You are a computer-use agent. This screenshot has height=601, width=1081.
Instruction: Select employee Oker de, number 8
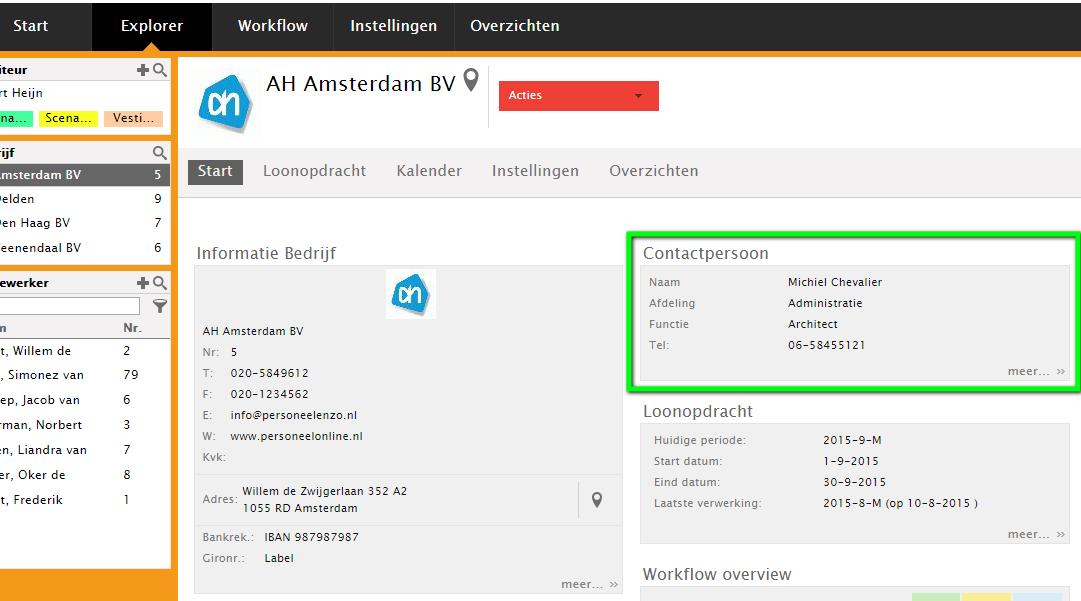tap(85, 475)
